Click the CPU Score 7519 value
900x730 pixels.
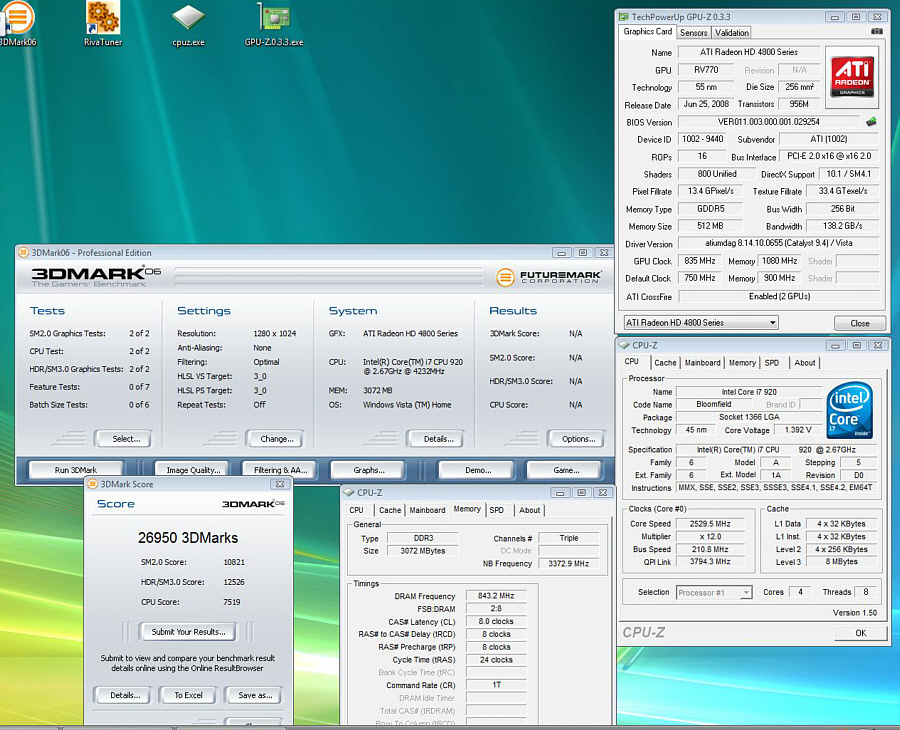232,602
